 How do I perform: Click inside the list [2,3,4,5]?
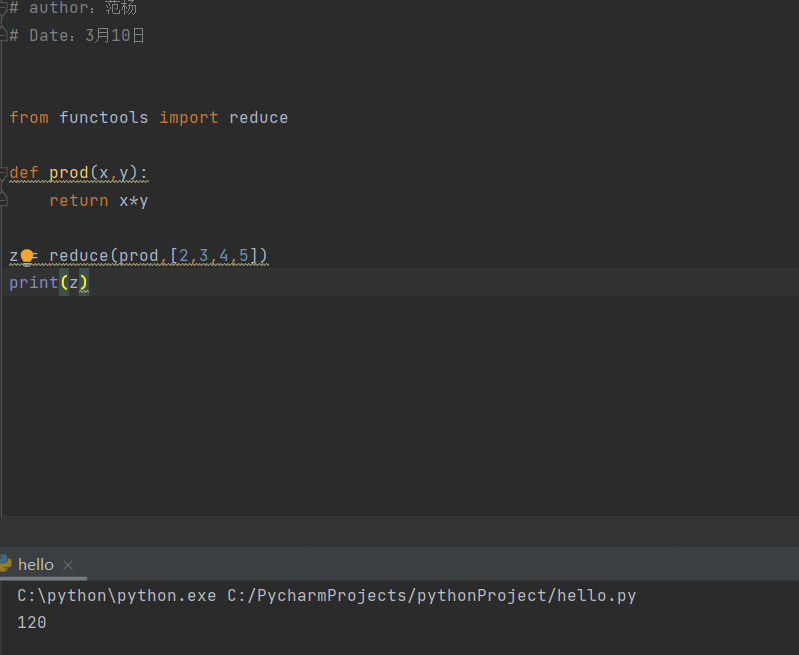point(214,256)
